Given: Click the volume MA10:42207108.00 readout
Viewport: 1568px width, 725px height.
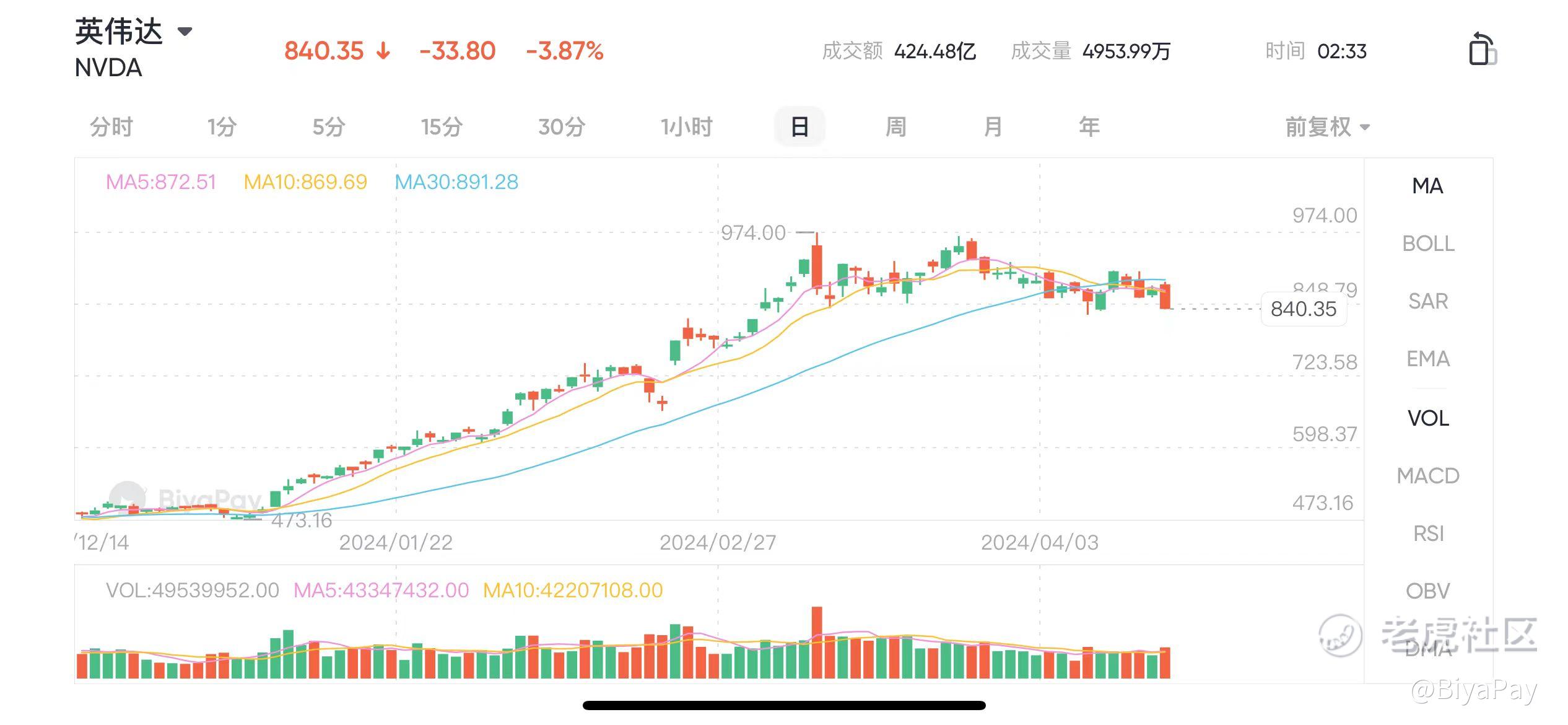Looking at the screenshot, I should [573, 590].
